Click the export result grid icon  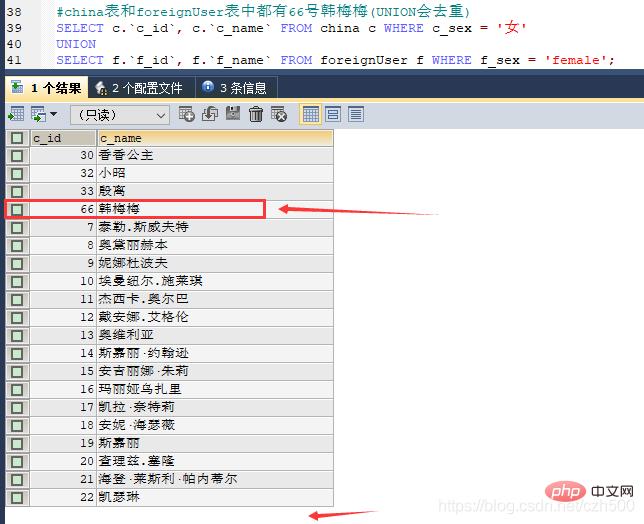pos(16,115)
